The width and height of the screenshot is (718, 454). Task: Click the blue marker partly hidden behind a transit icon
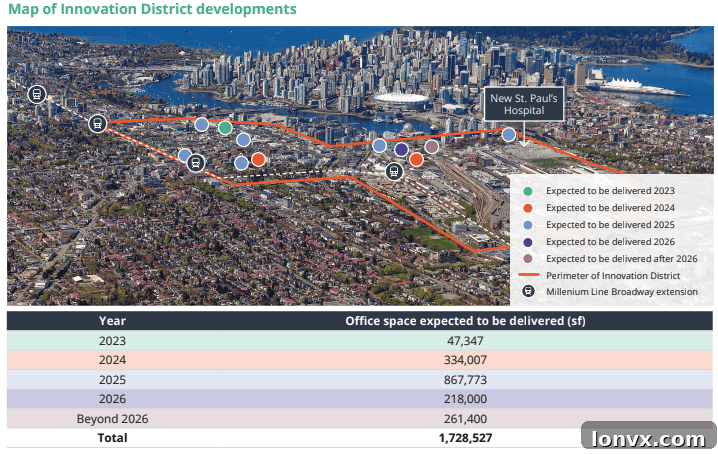185,155
